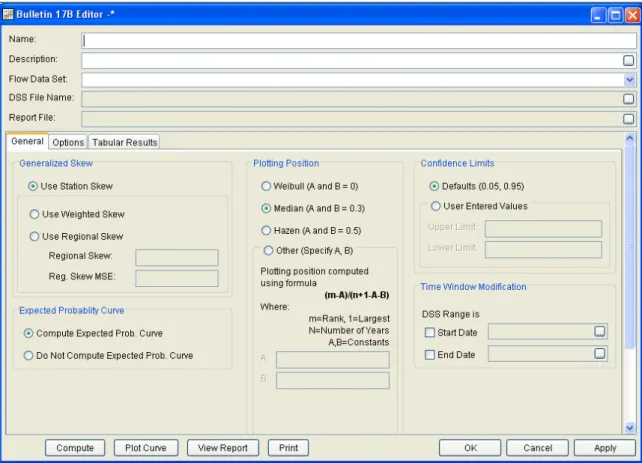642x463 pixels.
Task: Click the Reg. Skew MSE input field
Action: (177, 278)
